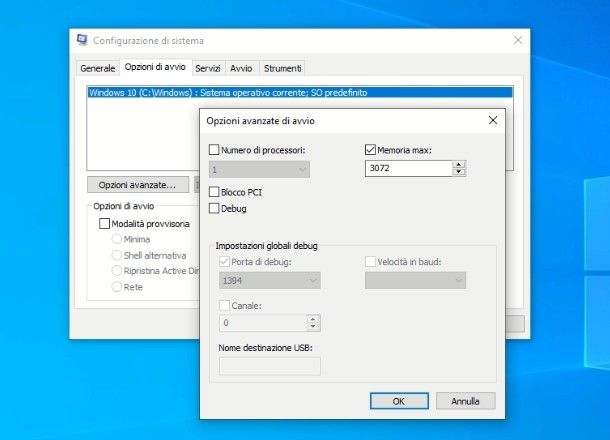Enable the Debug checkbox
The height and width of the screenshot is (440, 610).
coord(214,208)
